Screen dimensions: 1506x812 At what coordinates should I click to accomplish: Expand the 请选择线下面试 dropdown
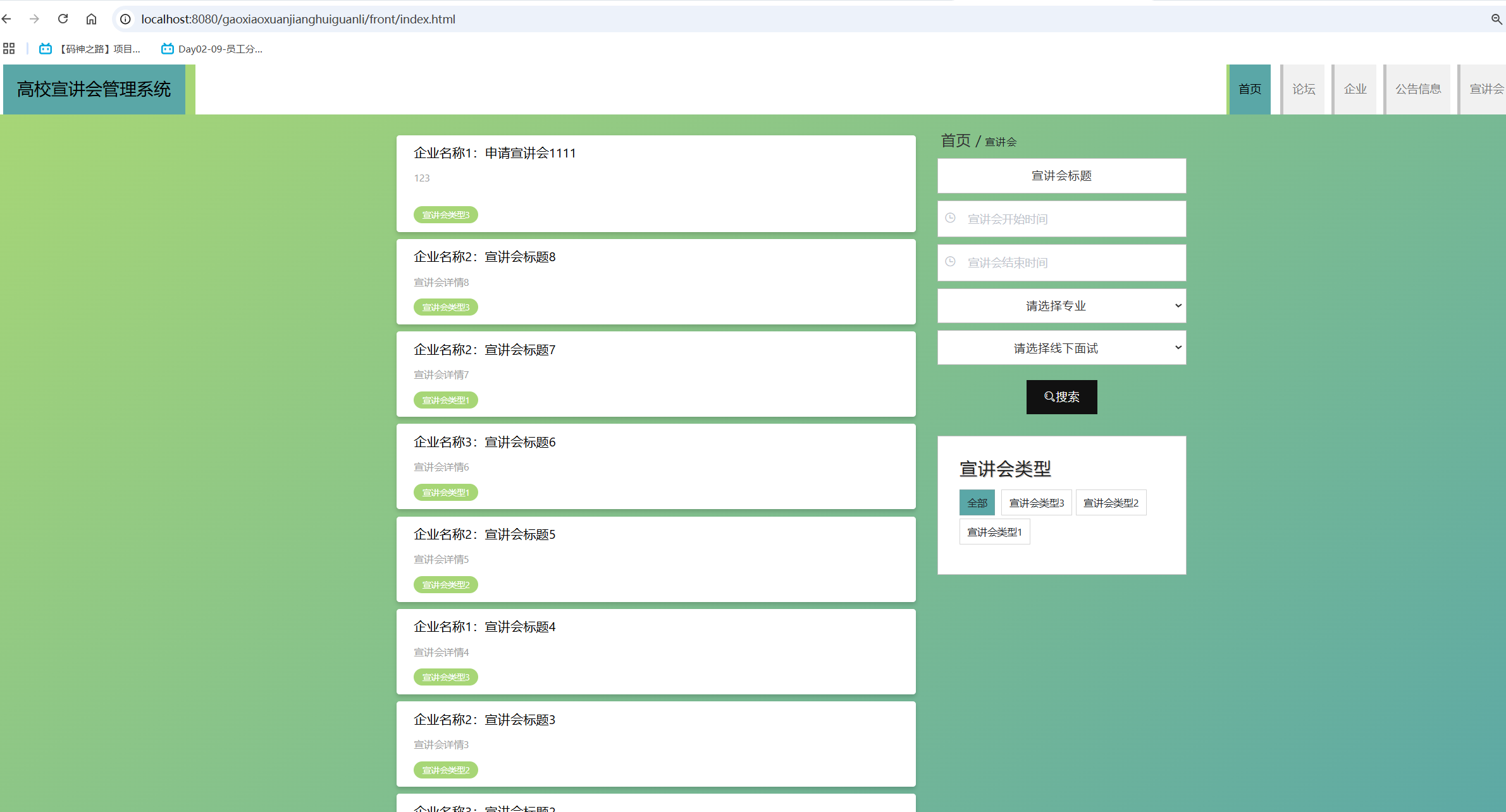pos(1061,348)
